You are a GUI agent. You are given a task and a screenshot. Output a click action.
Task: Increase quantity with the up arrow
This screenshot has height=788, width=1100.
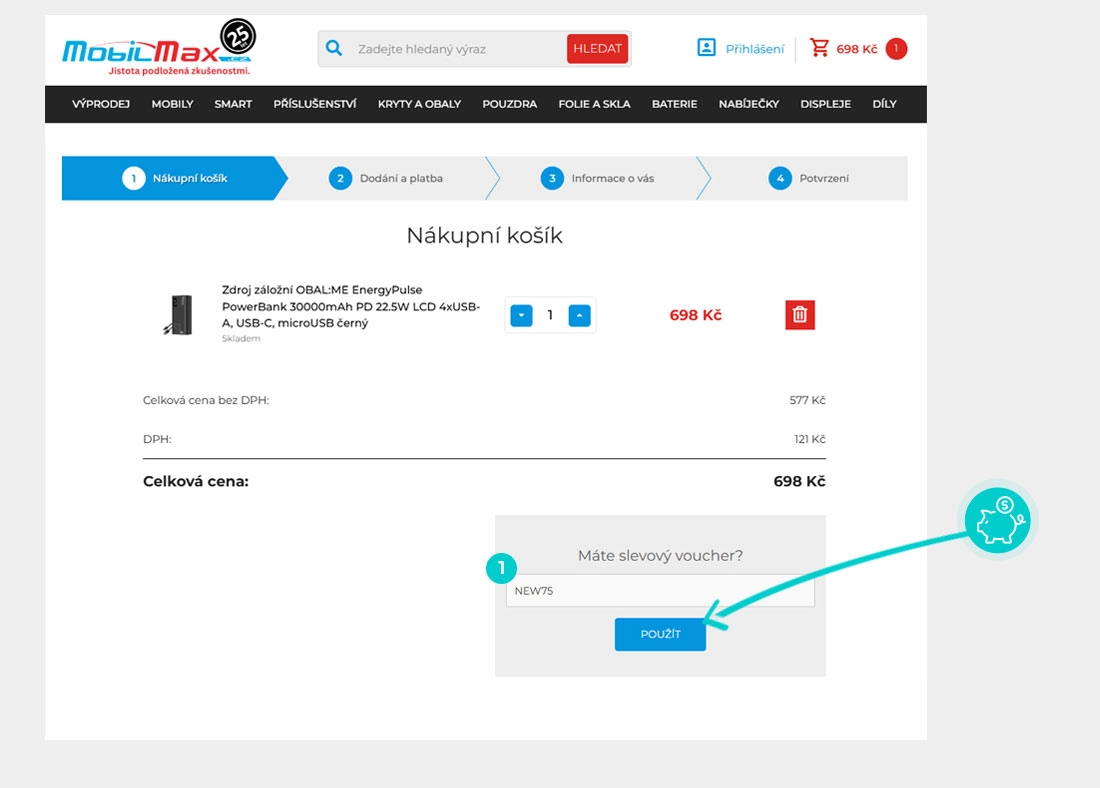click(579, 316)
